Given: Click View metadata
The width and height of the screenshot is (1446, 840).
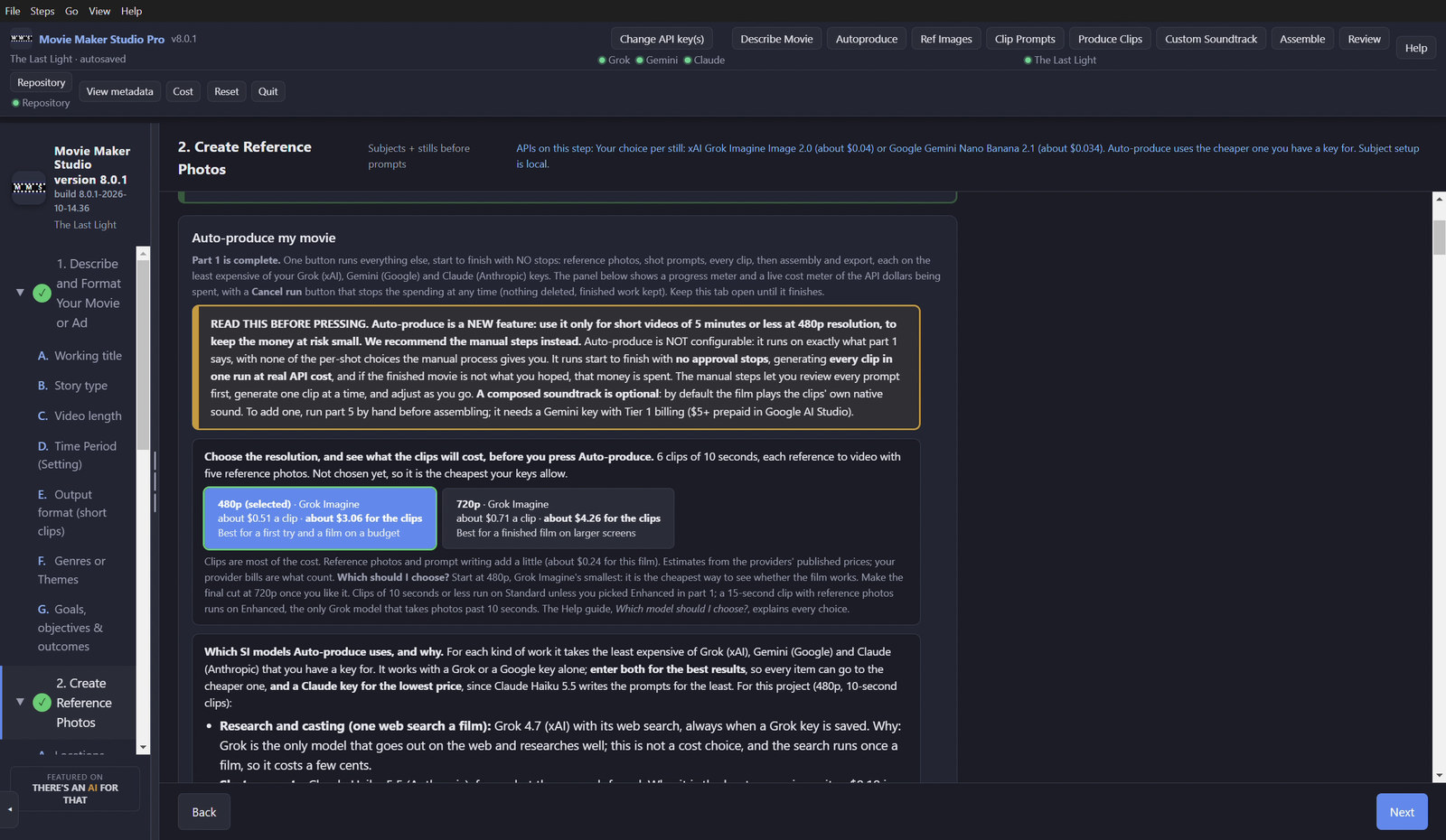Looking at the screenshot, I should 120,91.
